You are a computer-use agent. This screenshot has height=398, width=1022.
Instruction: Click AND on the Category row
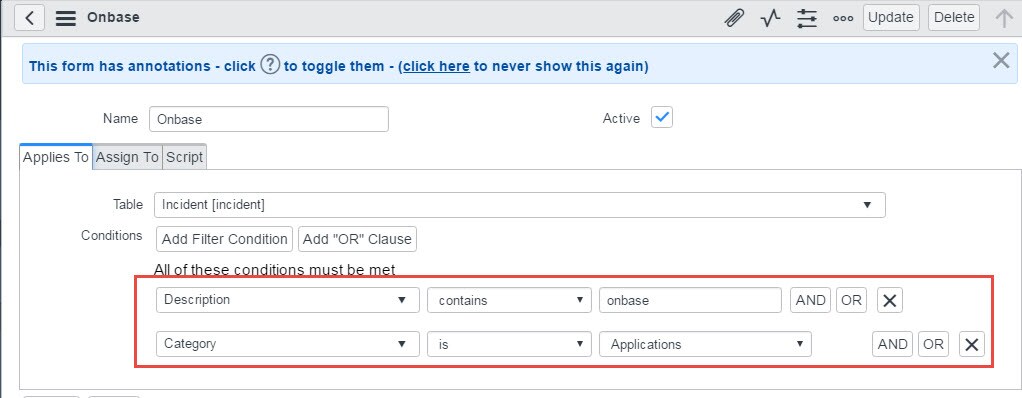click(892, 344)
